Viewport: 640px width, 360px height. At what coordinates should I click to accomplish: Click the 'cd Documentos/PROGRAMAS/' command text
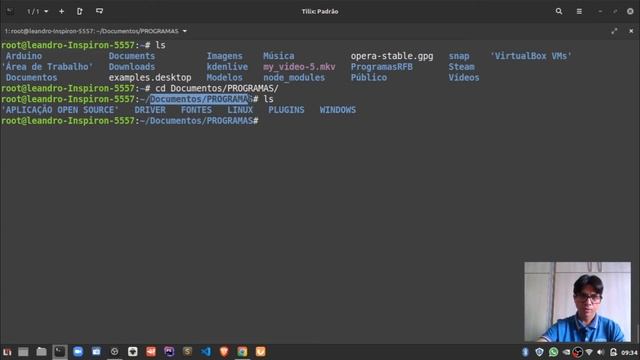tap(217, 89)
